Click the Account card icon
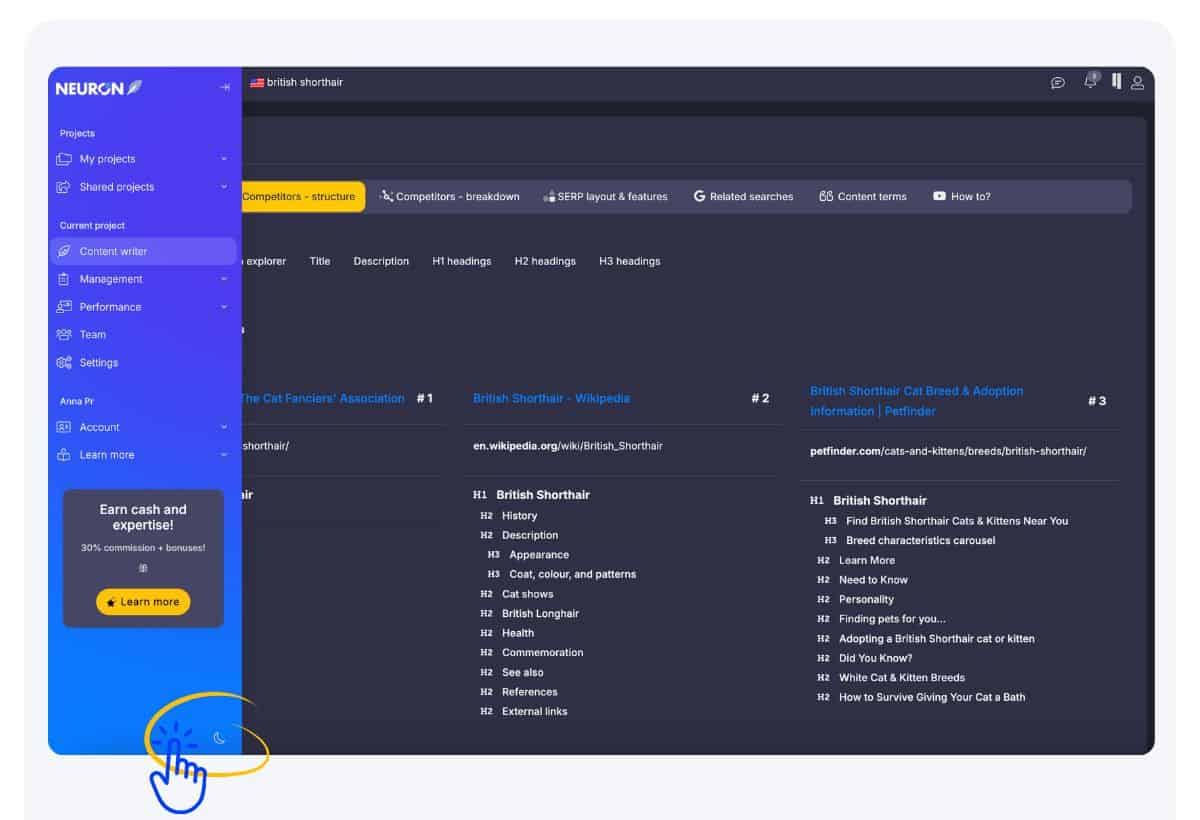Screen dimensions: 1200x820 (64, 427)
